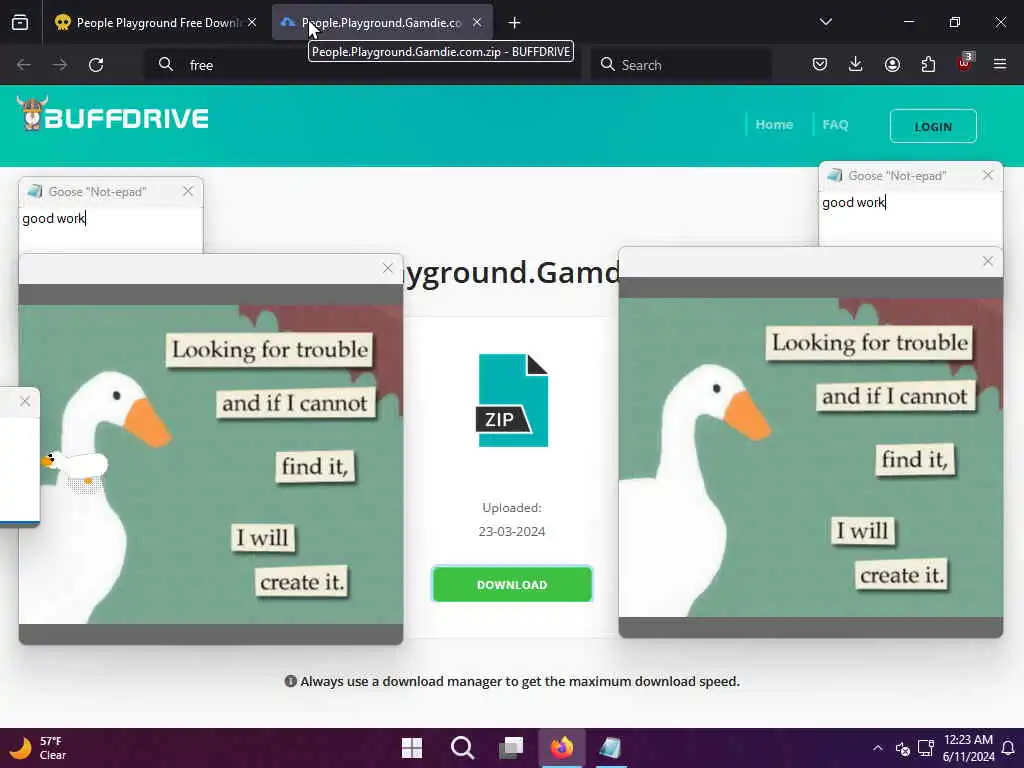Screen dimensions: 1024x768
Task: Open the clock showing 12:23 AM
Action: [x=968, y=748]
